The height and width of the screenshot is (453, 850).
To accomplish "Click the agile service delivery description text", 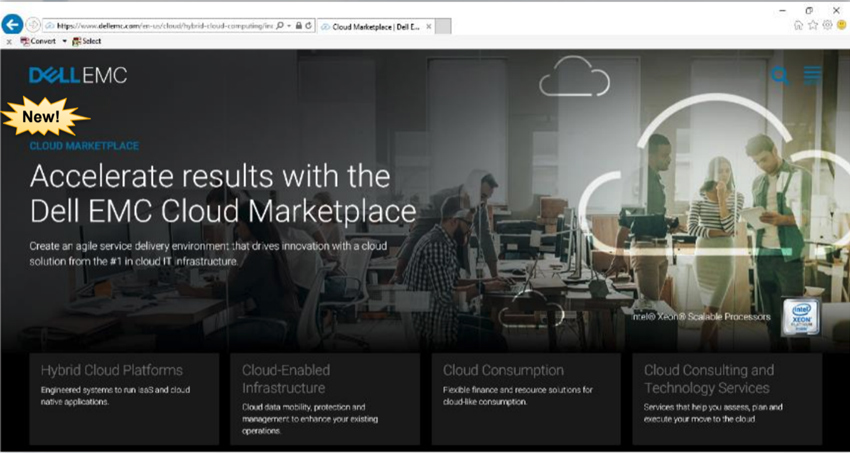I will coord(209,254).
